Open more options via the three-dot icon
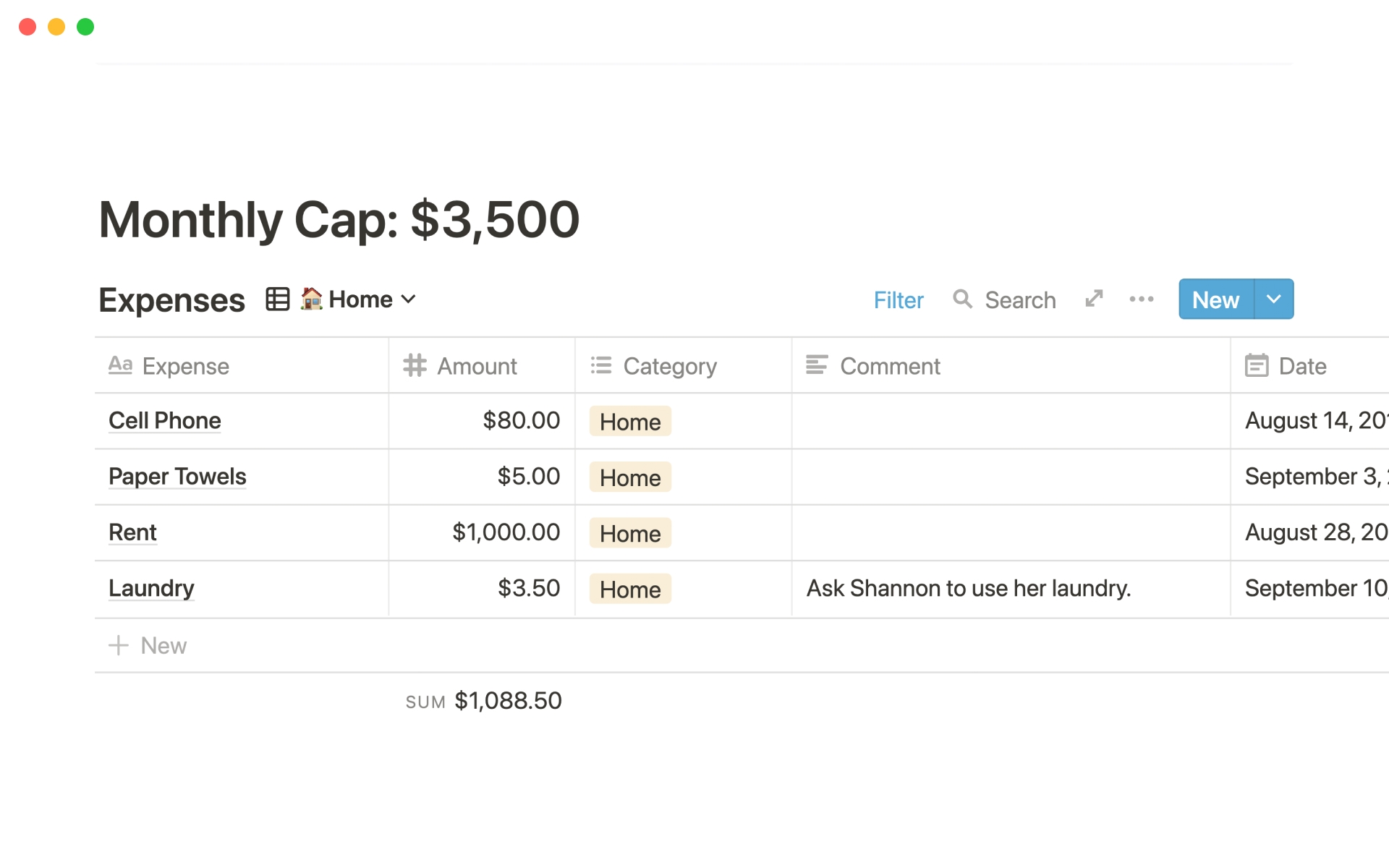This screenshot has width=1389, height=868. pyautogui.click(x=1141, y=299)
